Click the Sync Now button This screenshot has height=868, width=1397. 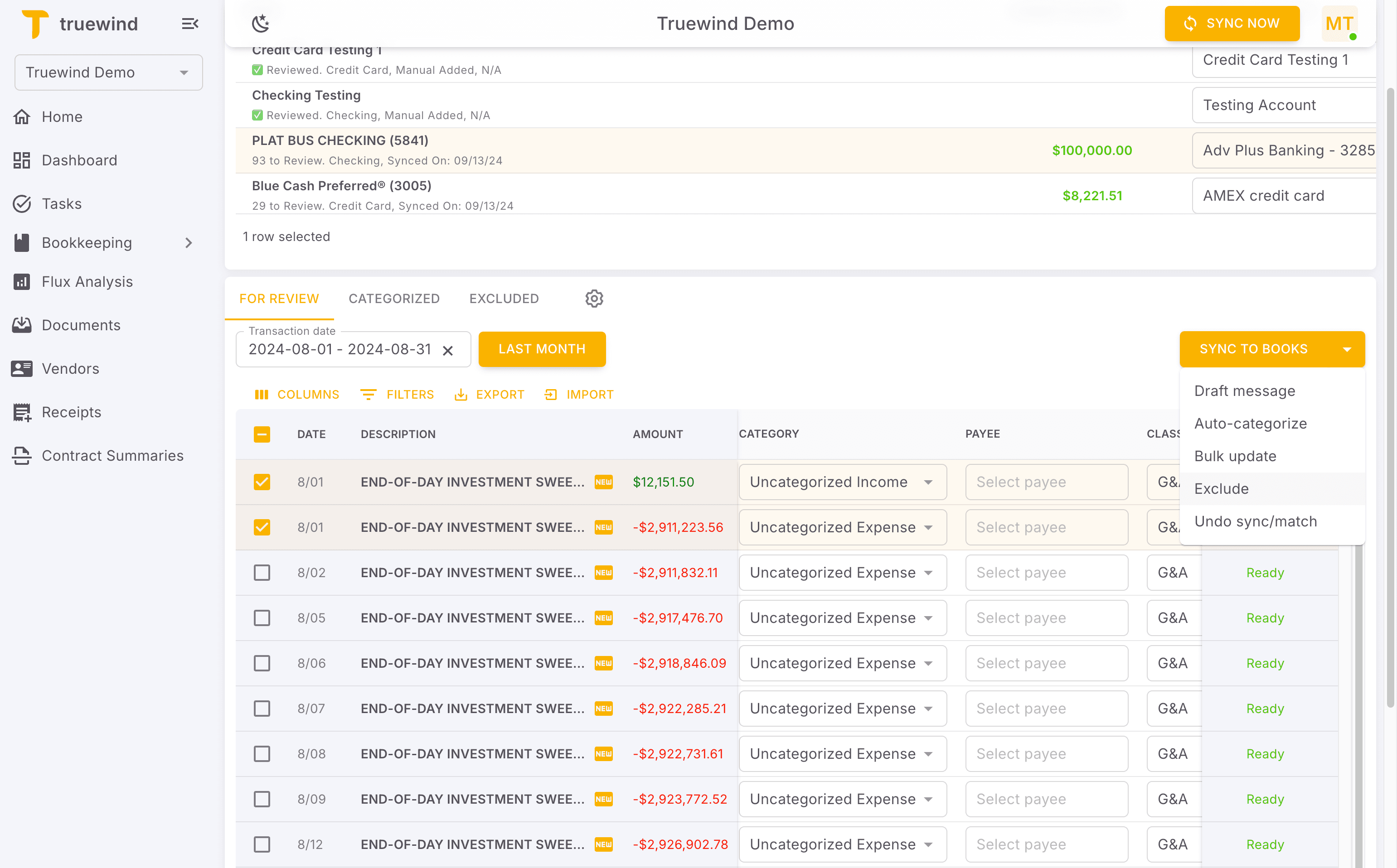click(x=1232, y=24)
